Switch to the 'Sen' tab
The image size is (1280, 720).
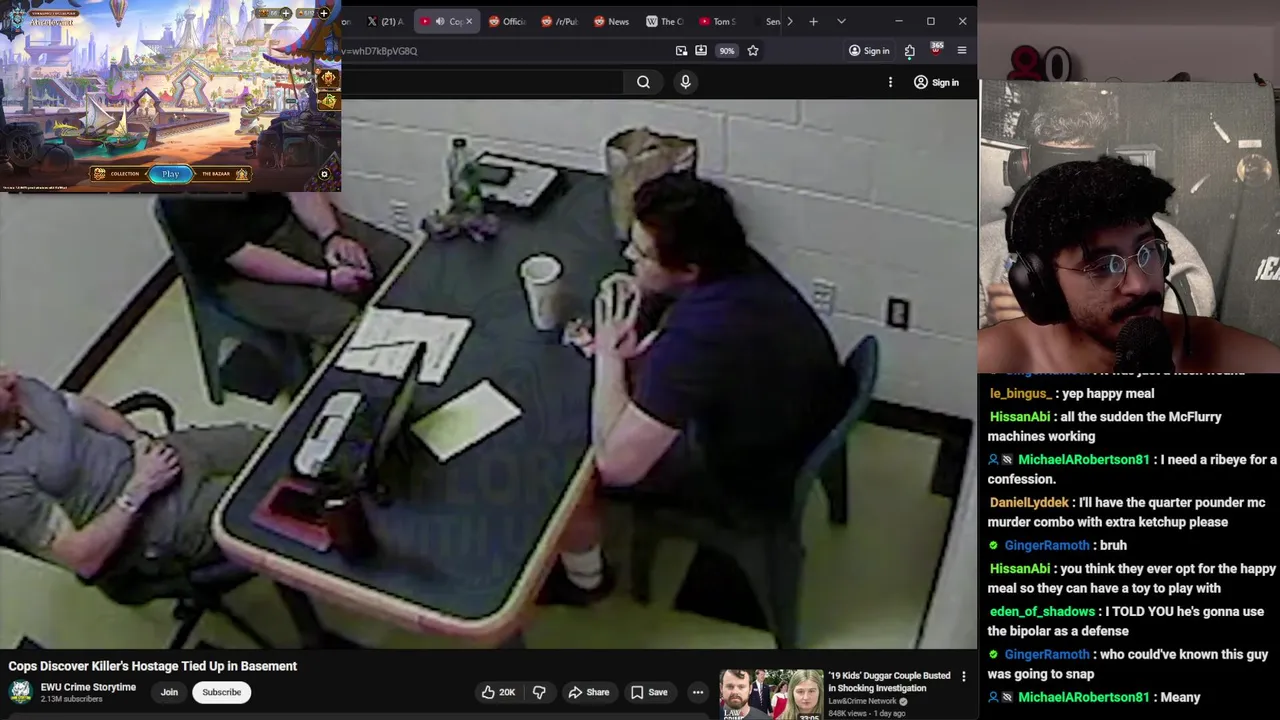tap(769, 21)
